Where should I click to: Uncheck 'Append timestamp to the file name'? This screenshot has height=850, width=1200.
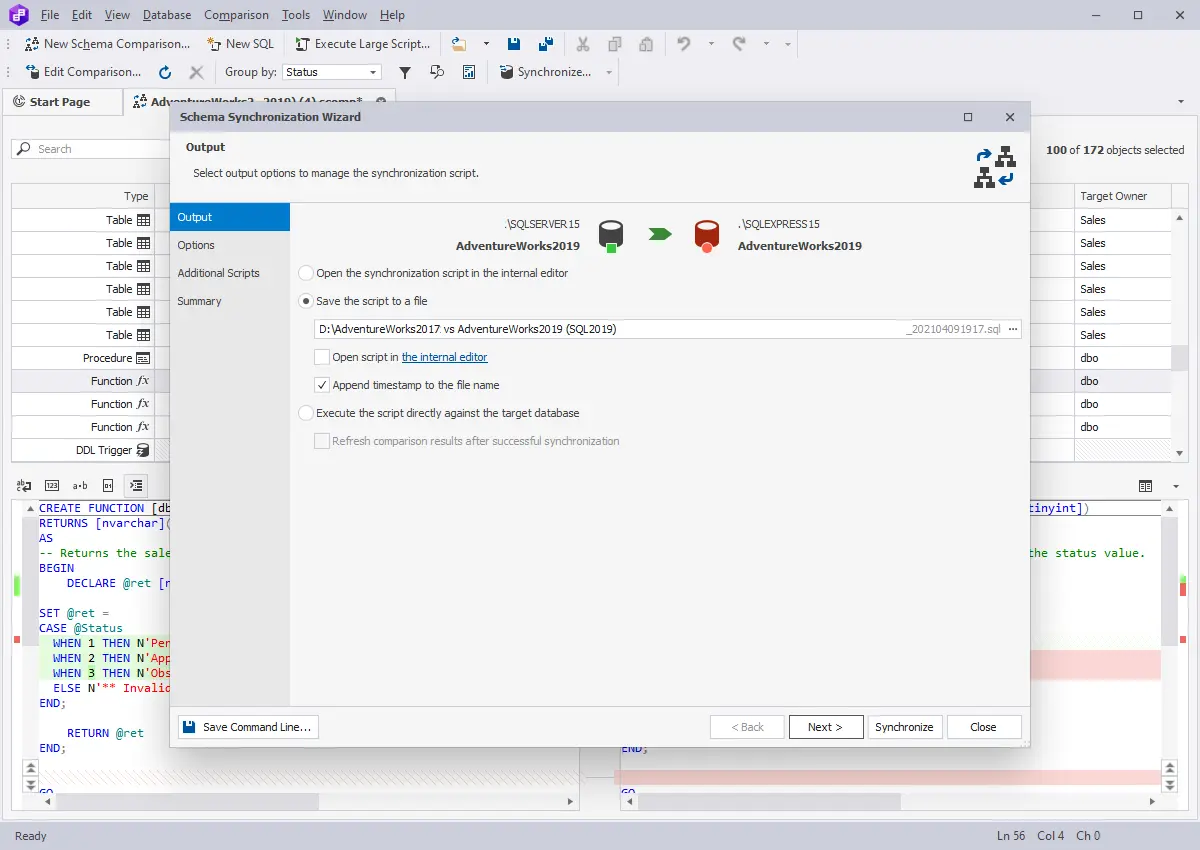(322, 385)
